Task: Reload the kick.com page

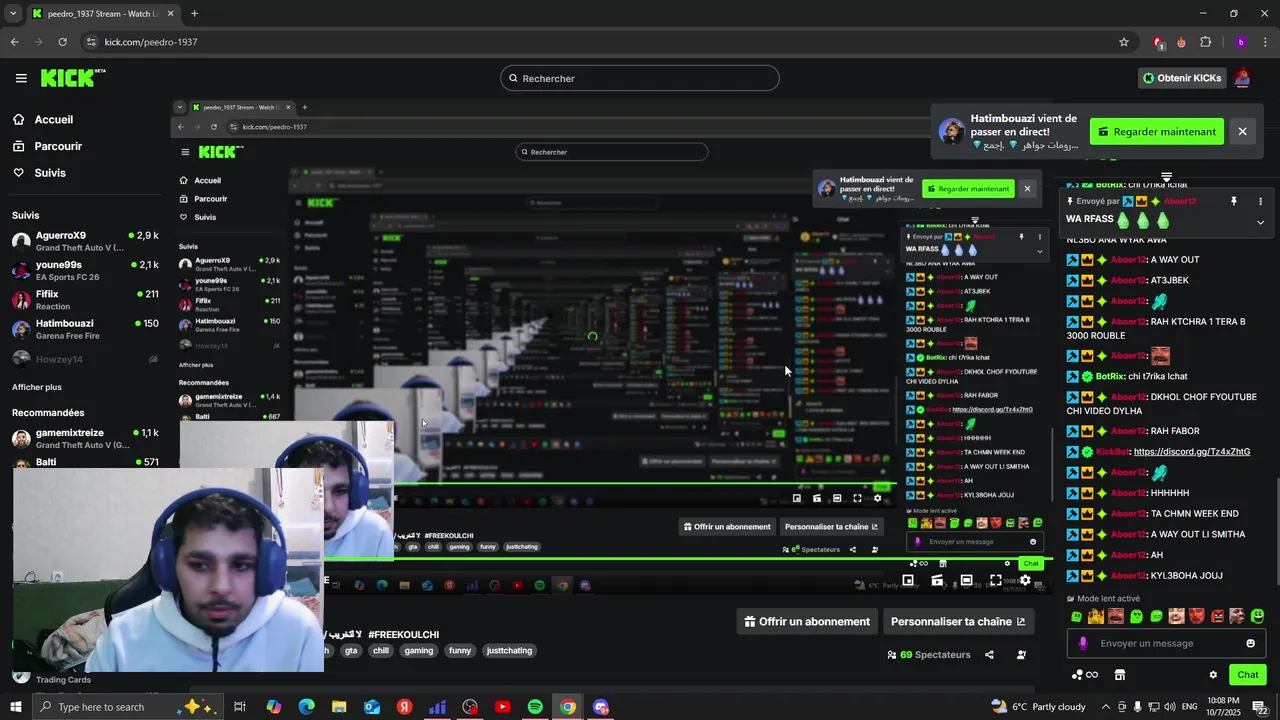Action: tap(62, 42)
